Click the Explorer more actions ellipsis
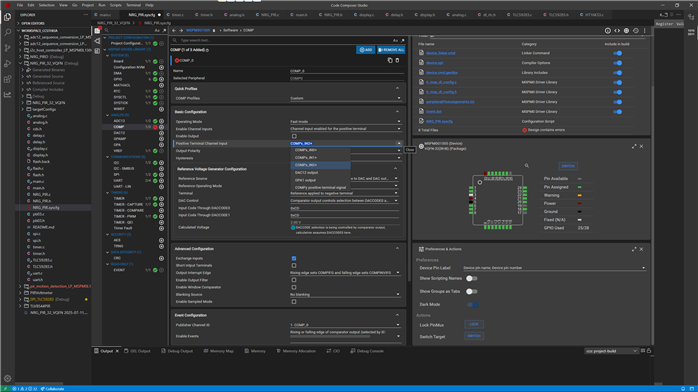The width and height of the screenshot is (698, 392). click(85, 15)
